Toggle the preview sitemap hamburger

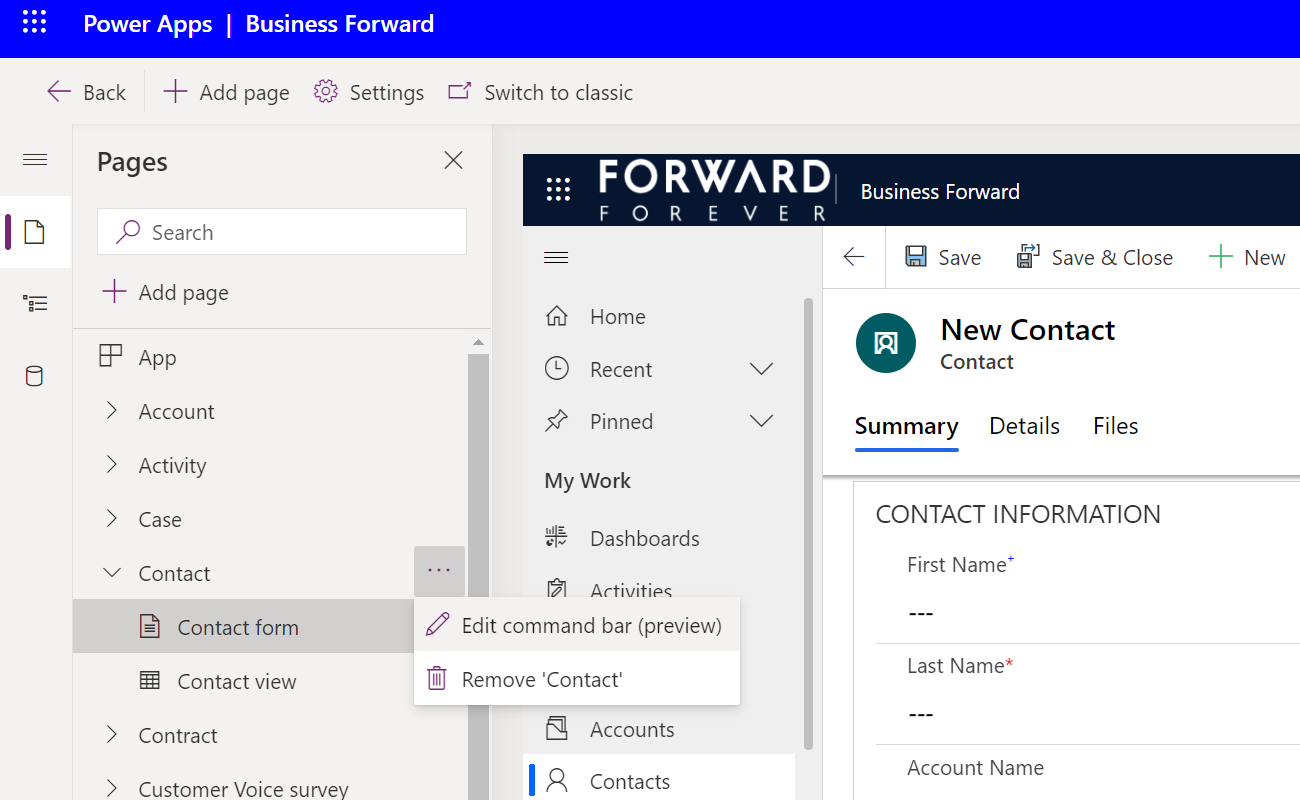[556, 258]
